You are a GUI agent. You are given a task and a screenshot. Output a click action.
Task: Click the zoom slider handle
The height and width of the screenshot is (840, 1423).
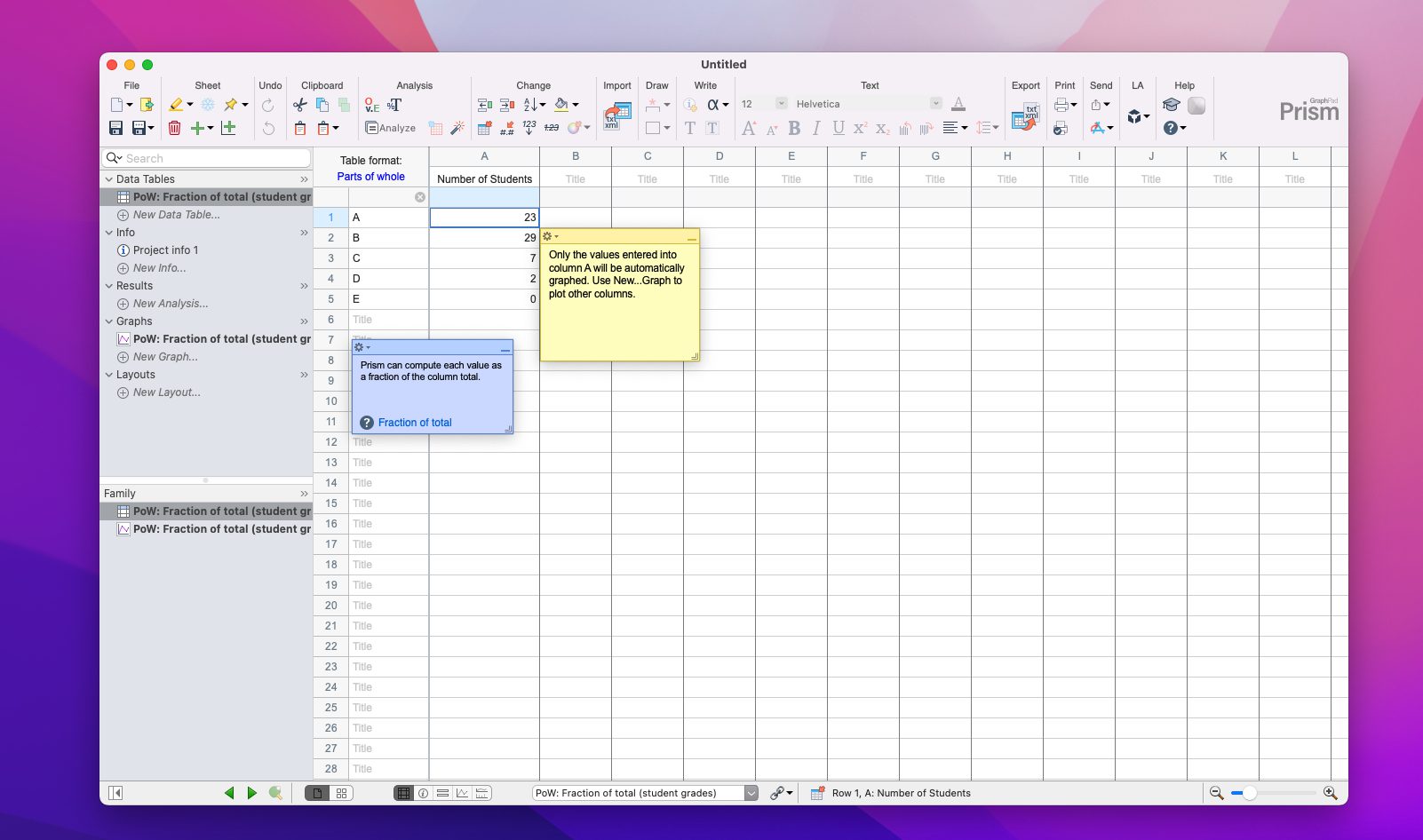1249,793
